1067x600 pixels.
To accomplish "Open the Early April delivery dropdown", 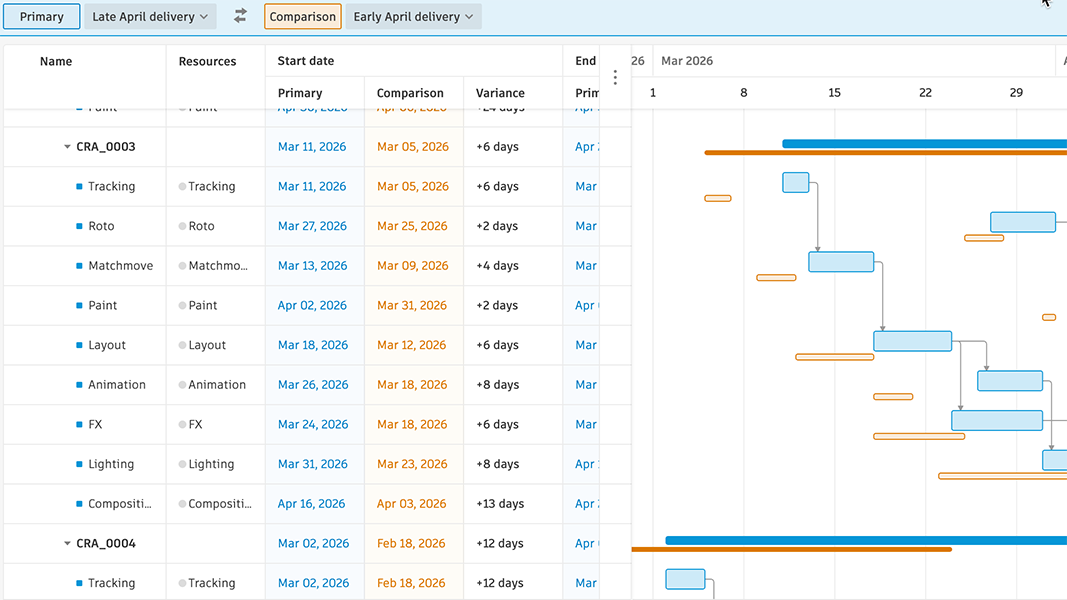I will point(413,16).
